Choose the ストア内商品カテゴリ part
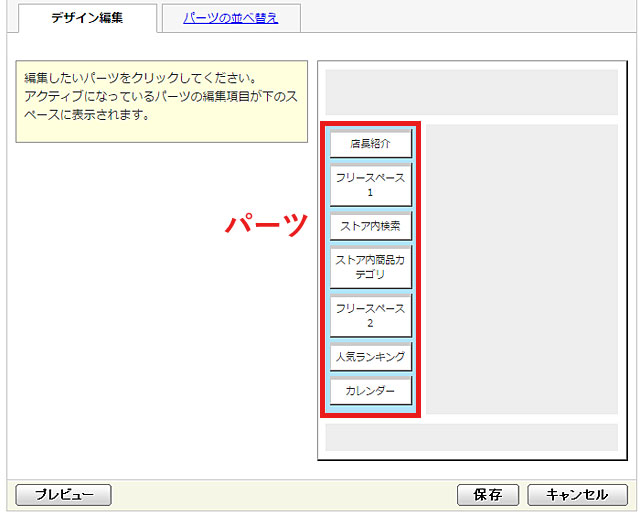Image resolution: width=640 pixels, height=516 pixels. click(371, 267)
